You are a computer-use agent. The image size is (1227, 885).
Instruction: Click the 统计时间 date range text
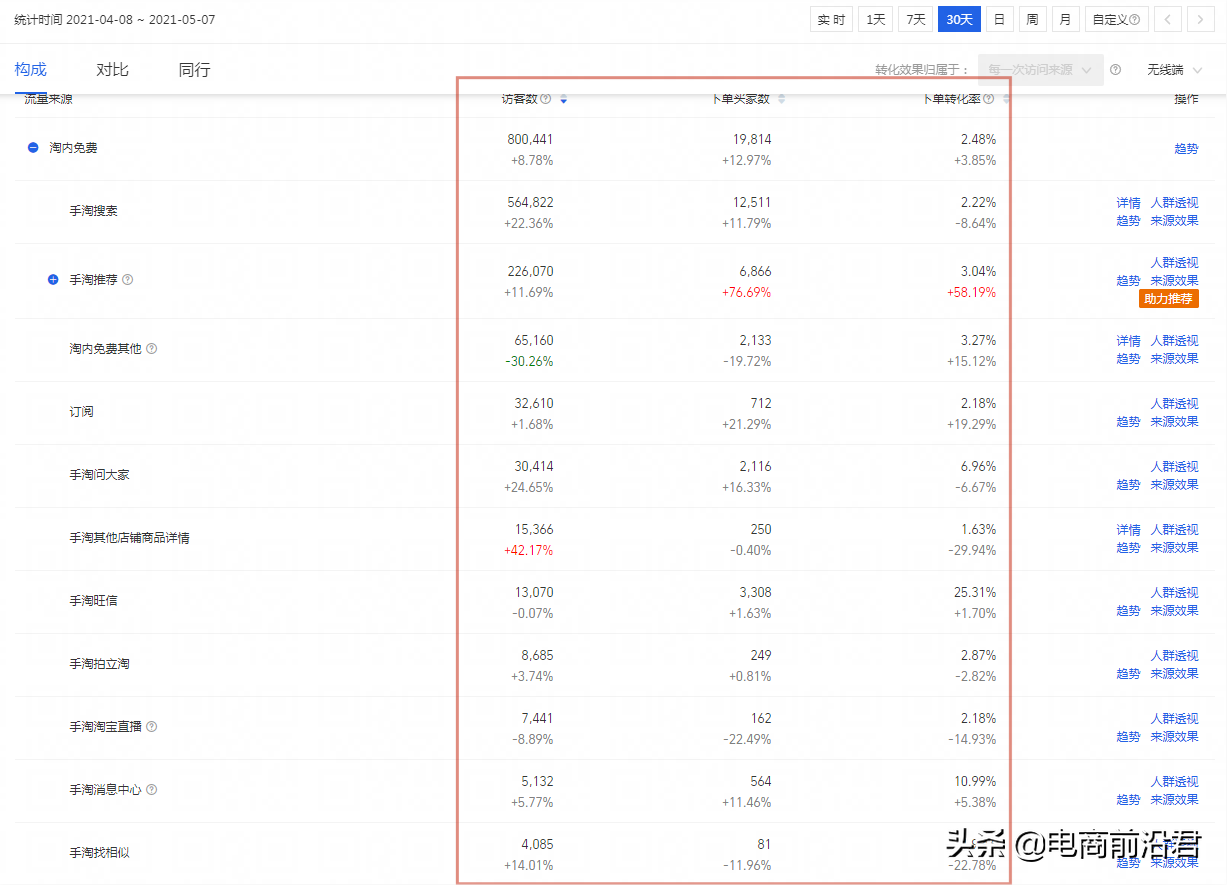click(115, 20)
